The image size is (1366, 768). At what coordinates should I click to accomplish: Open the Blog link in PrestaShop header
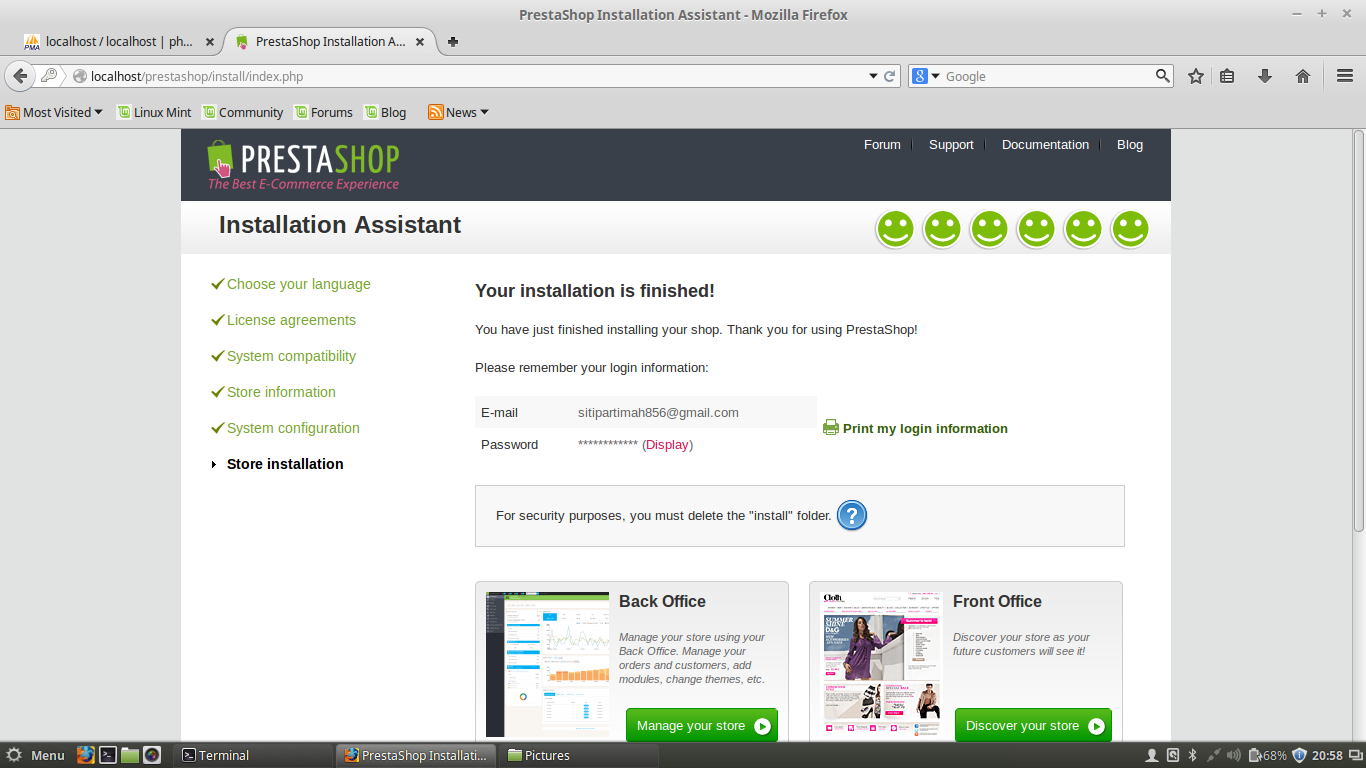pos(1130,145)
